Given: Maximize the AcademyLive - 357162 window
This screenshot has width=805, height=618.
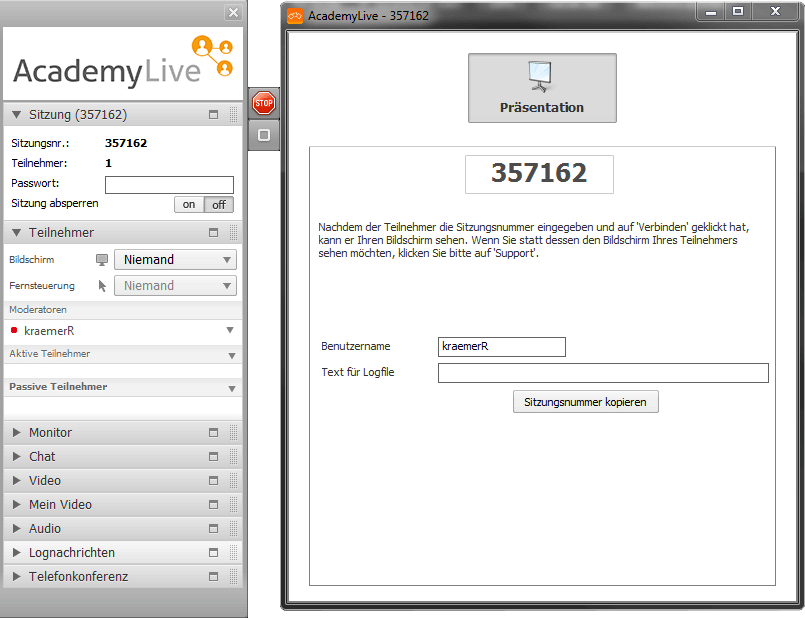Looking at the screenshot, I should (738, 12).
